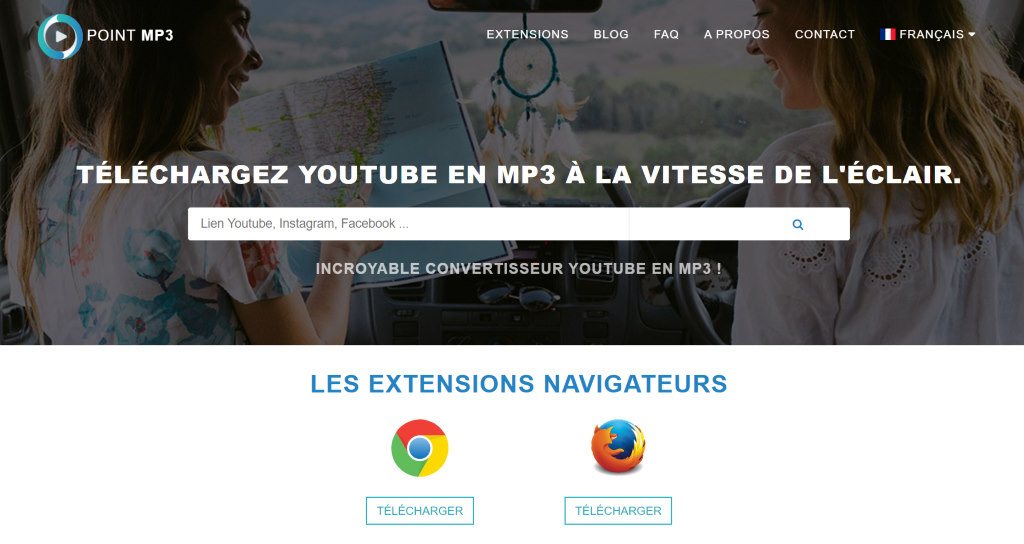Viewport: 1024px width, 544px height.
Task: Click the magnifier search icon
Action: (x=797, y=225)
